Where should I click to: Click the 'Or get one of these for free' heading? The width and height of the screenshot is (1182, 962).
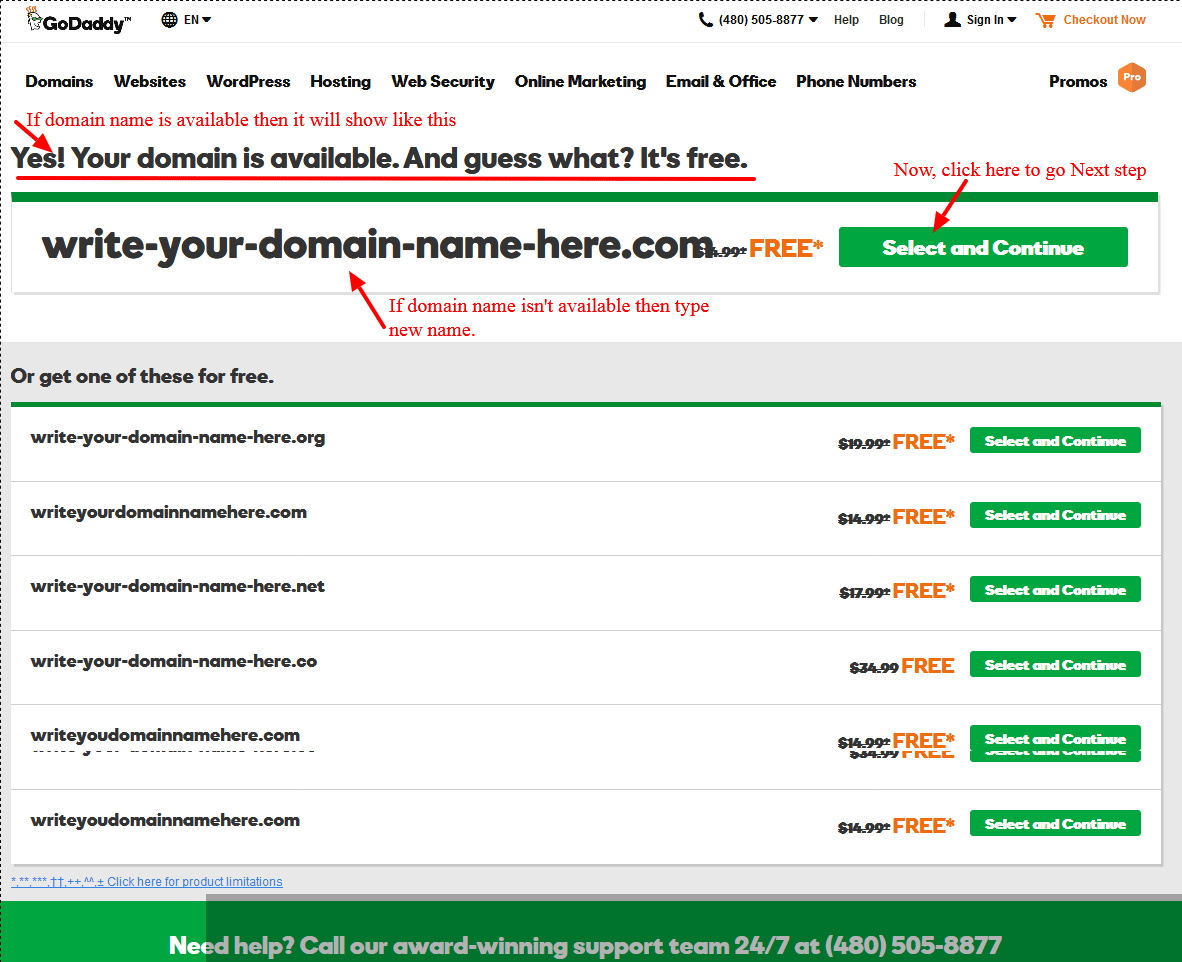(142, 376)
